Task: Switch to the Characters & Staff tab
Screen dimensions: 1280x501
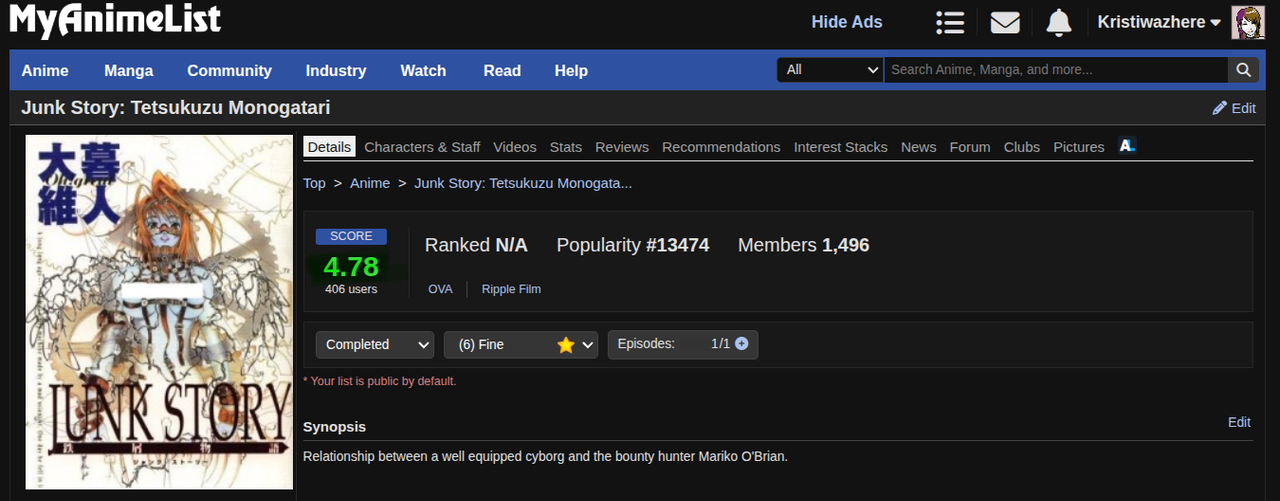Action: pyautogui.click(x=422, y=147)
